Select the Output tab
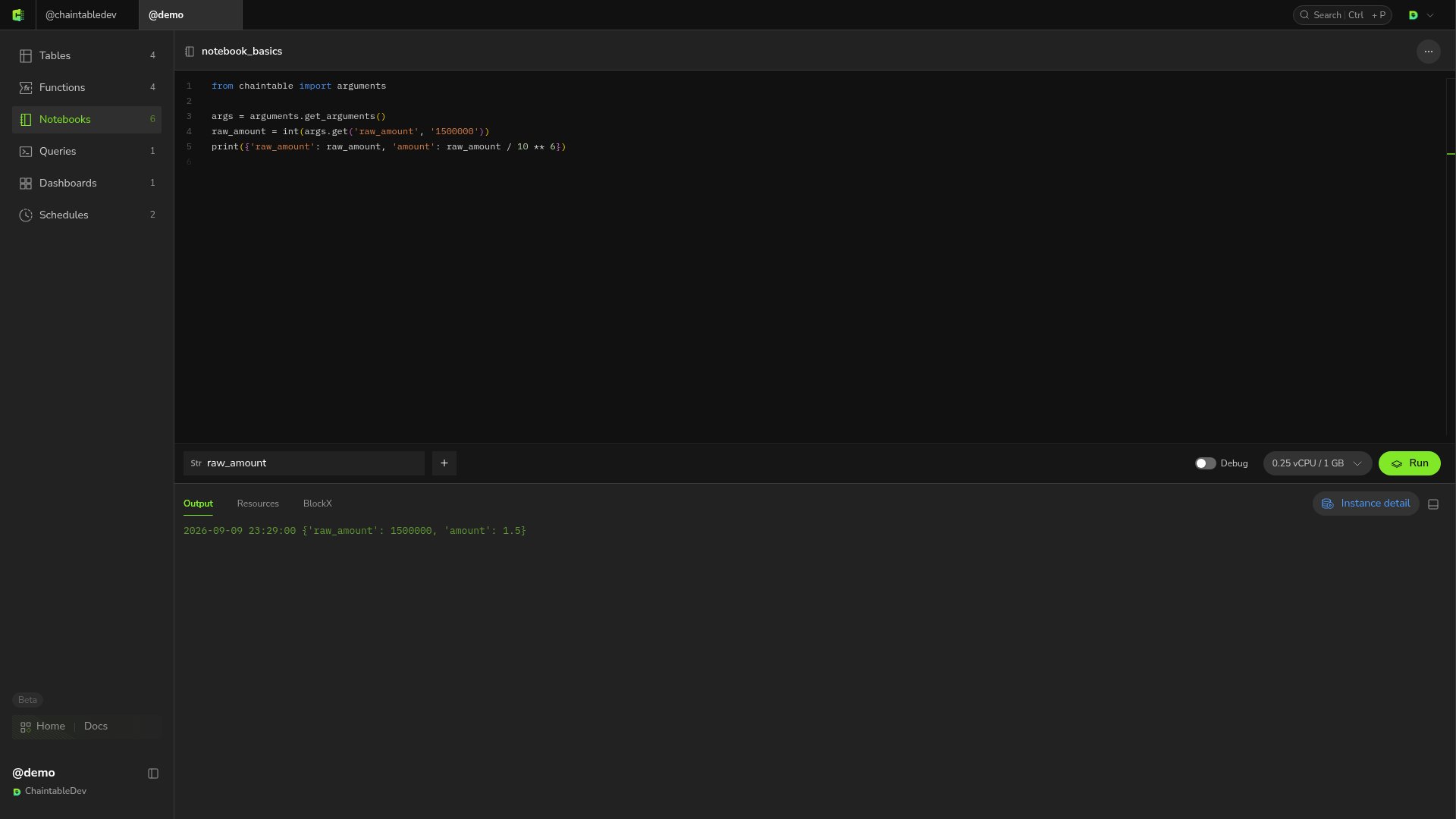This screenshot has width=1456, height=819. (198, 504)
